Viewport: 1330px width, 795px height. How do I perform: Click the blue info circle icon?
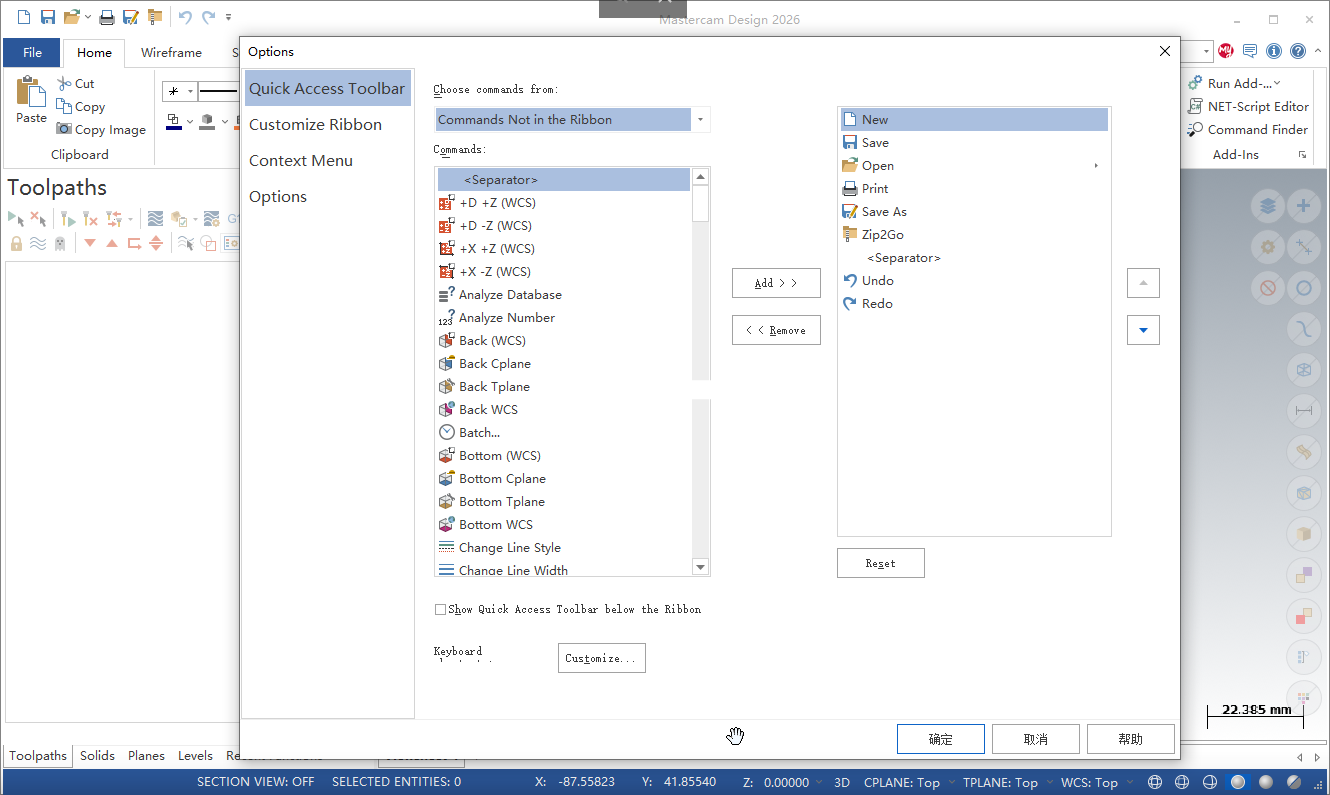pos(1274,51)
